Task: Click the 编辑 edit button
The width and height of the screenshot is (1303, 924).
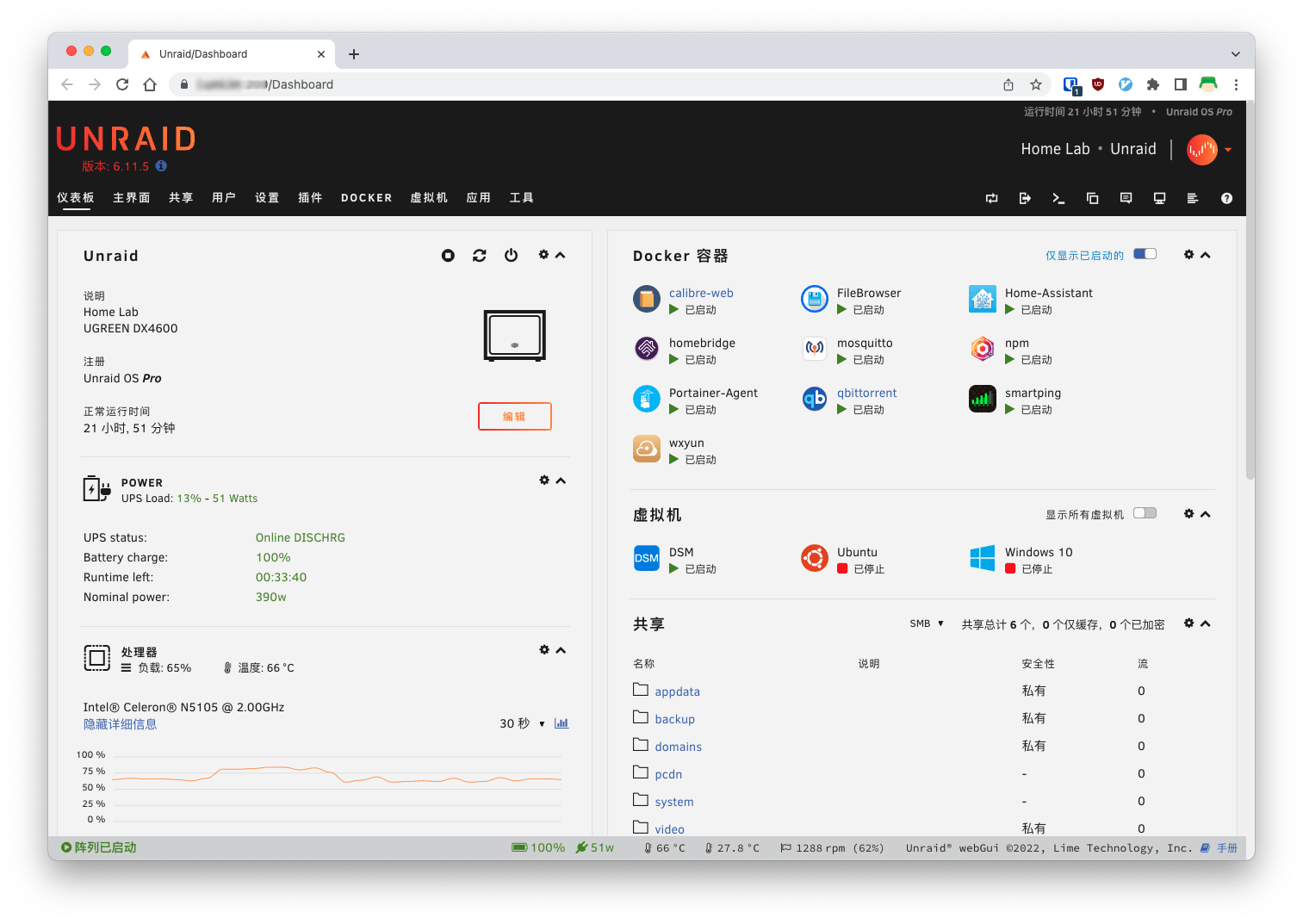Action: click(514, 416)
